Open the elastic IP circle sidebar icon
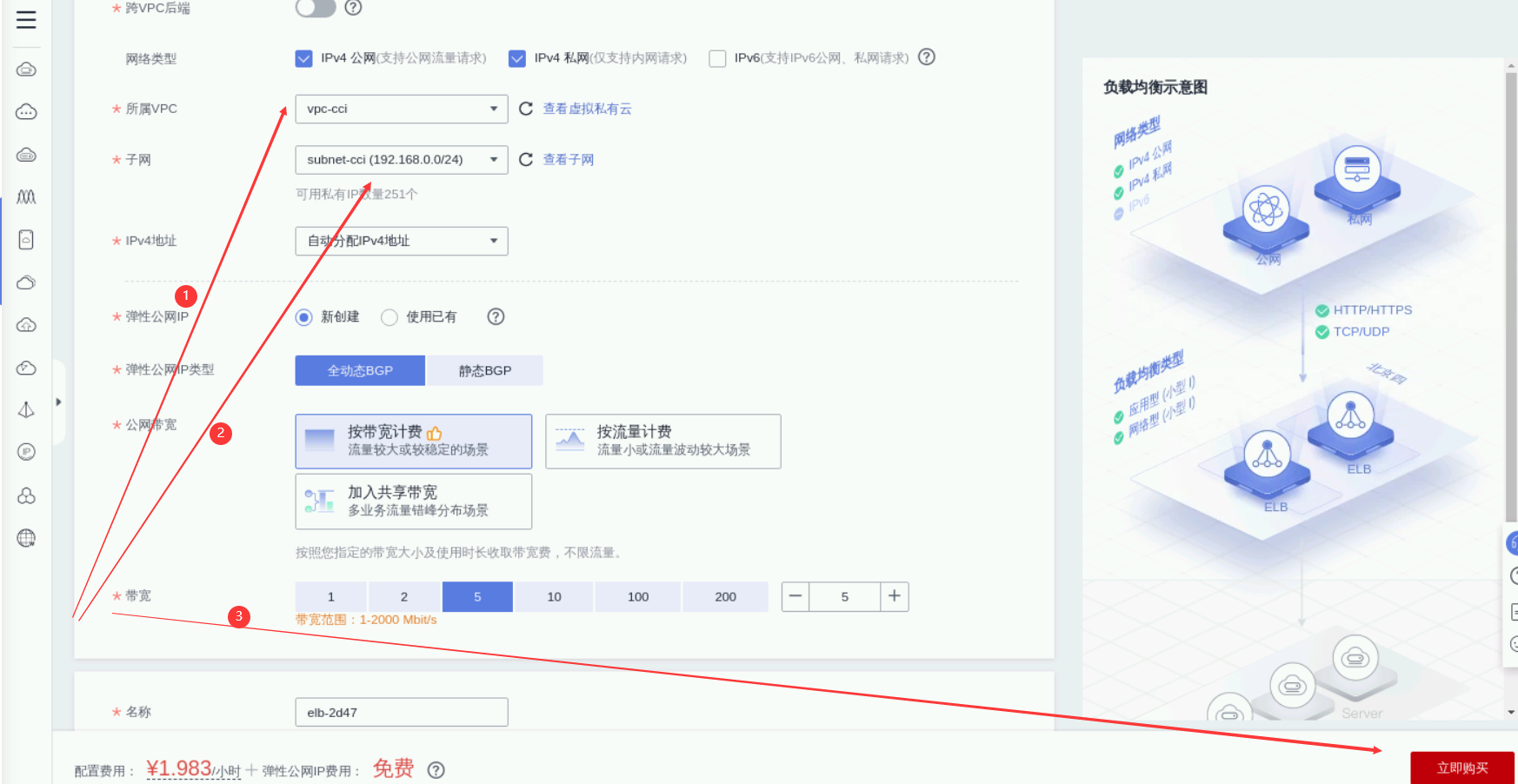 pos(26,452)
